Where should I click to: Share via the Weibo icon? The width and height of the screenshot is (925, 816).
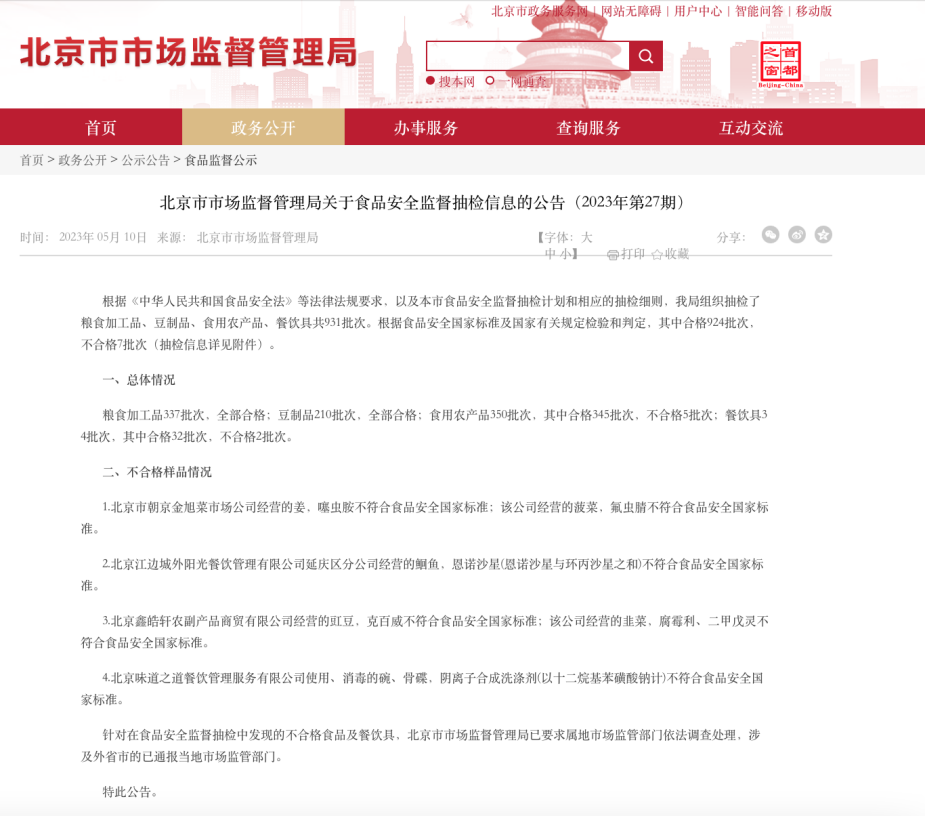coord(797,235)
